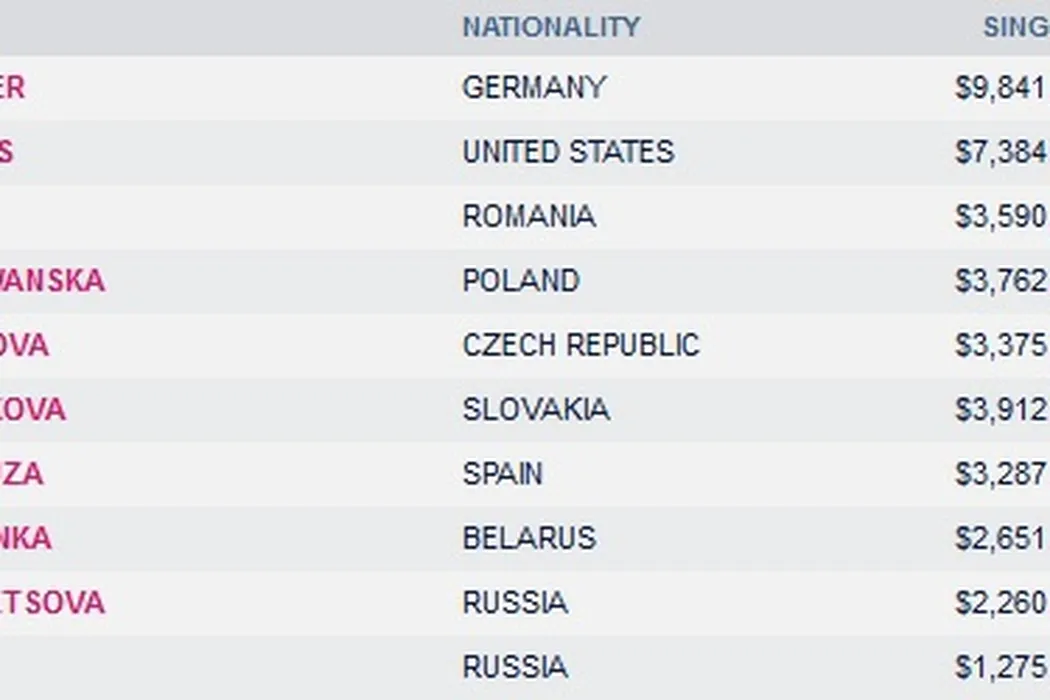1050x700 pixels.
Task: Open the player name ending in TSOVA
Action: click(51, 603)
